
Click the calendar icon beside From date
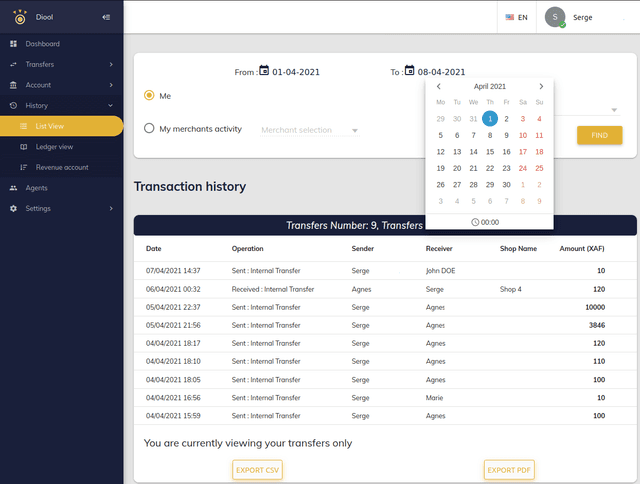tap(264, 71)
